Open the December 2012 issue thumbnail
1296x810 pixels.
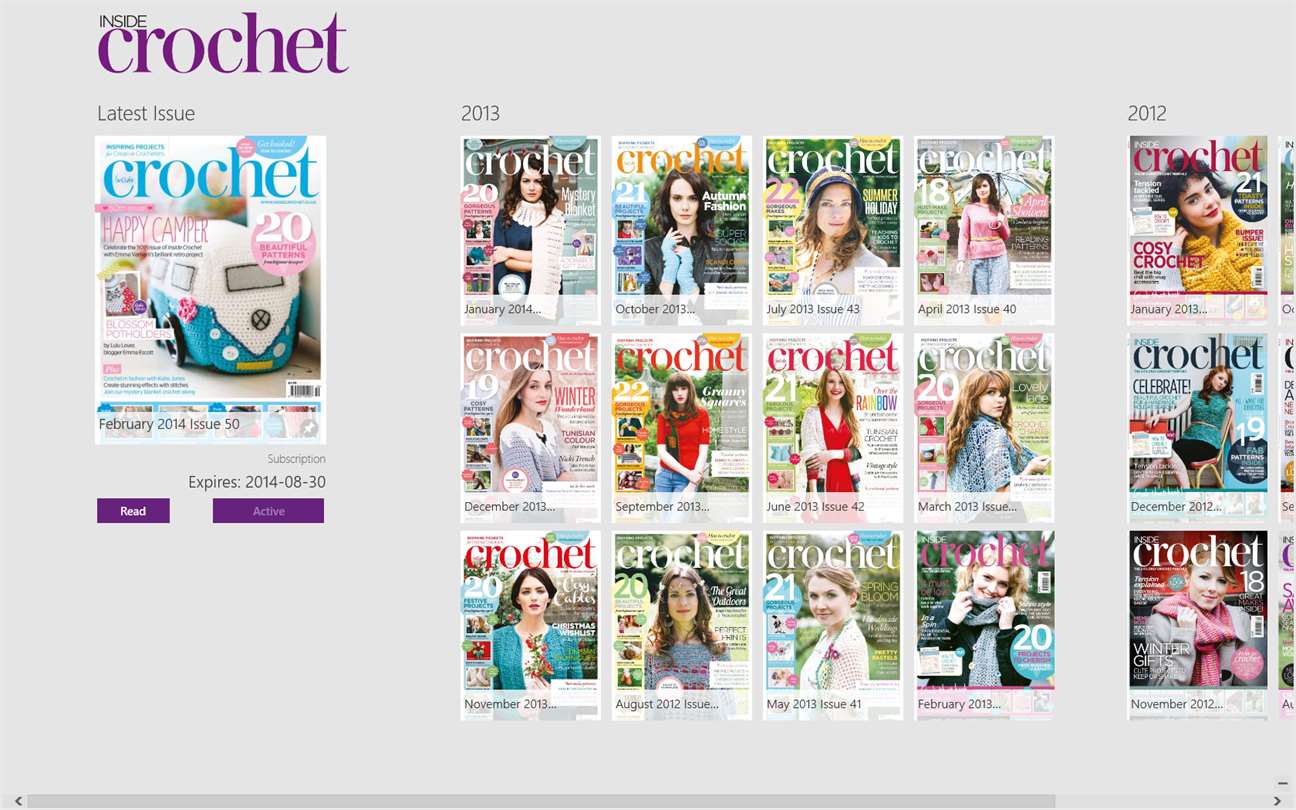(1198, 428)
